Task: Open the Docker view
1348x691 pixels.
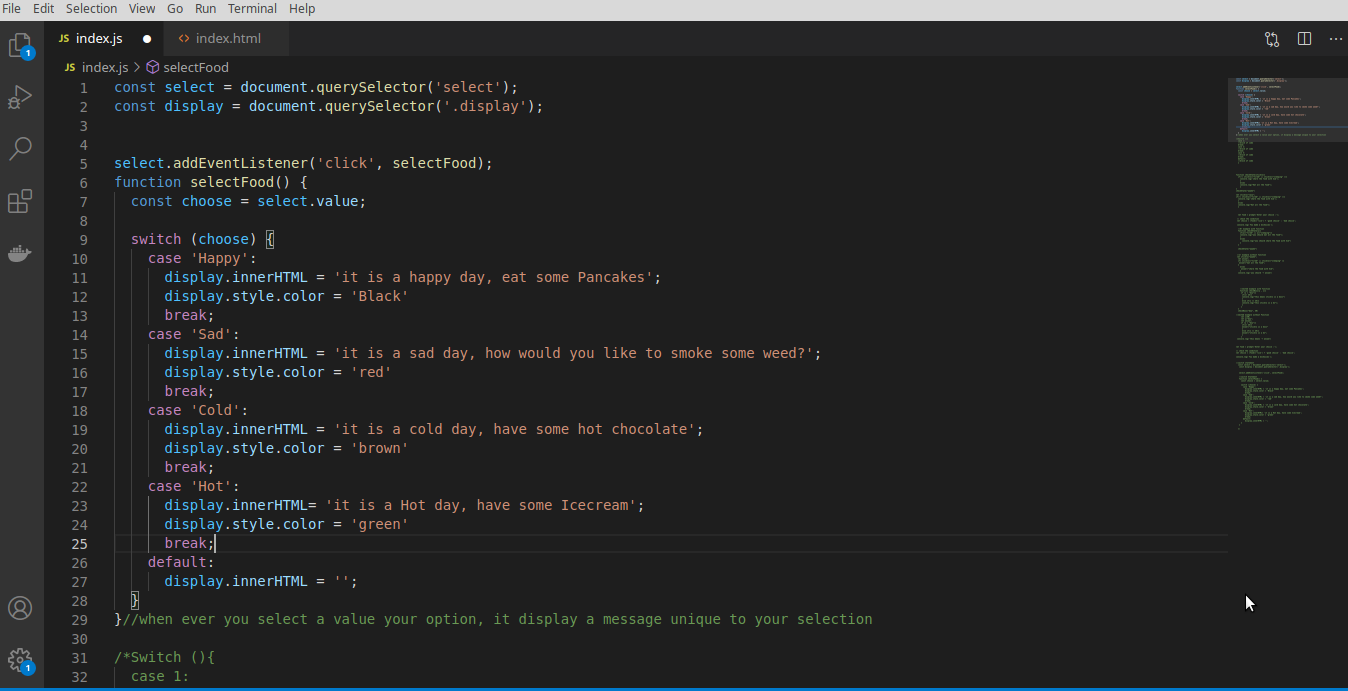Action: click(20, 253)
